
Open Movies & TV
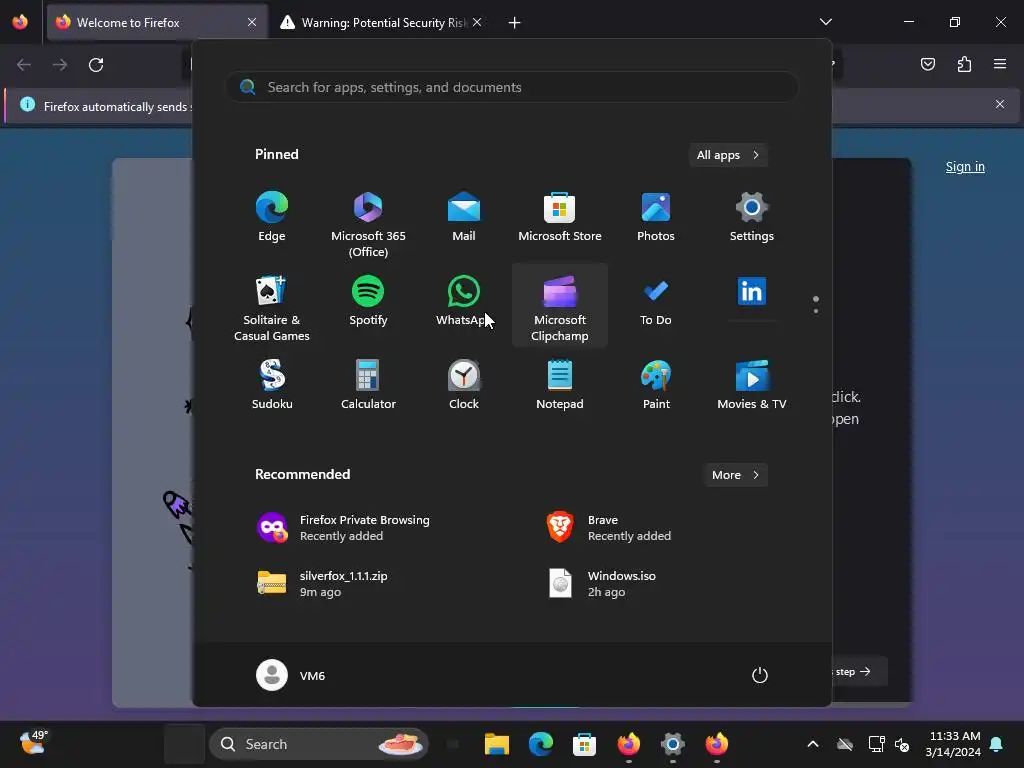point(752,385)
